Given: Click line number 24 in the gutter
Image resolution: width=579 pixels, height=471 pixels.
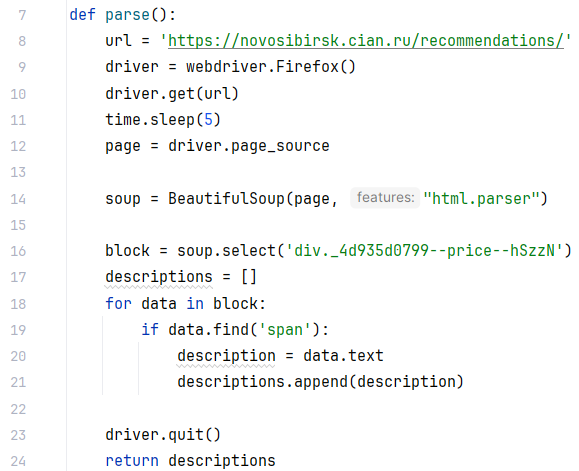Looking at the screenshot, I should click(18, 461).
